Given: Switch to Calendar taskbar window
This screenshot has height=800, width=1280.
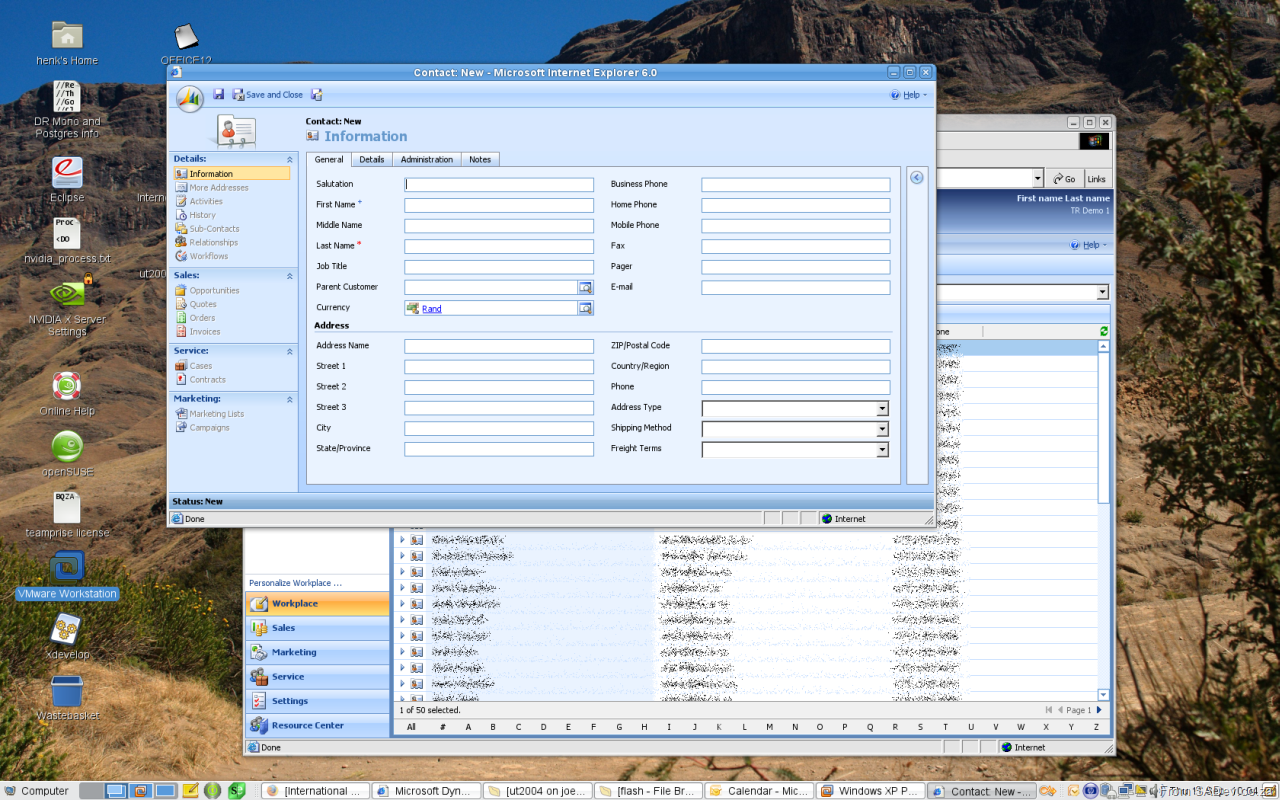Looking at the screenshot, I should coord(759,790).
